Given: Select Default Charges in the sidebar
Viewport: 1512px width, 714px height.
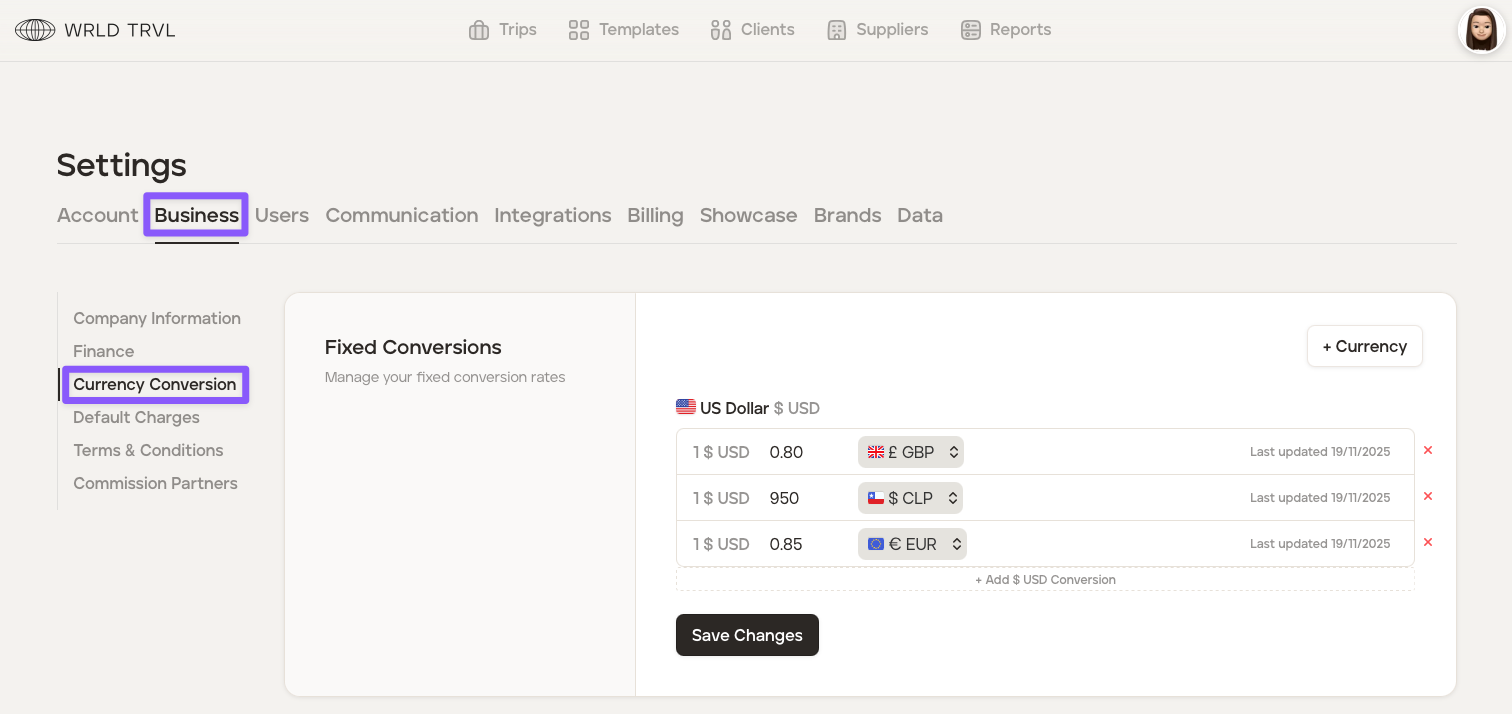Looking at the screenshot, I should point(136,417).
